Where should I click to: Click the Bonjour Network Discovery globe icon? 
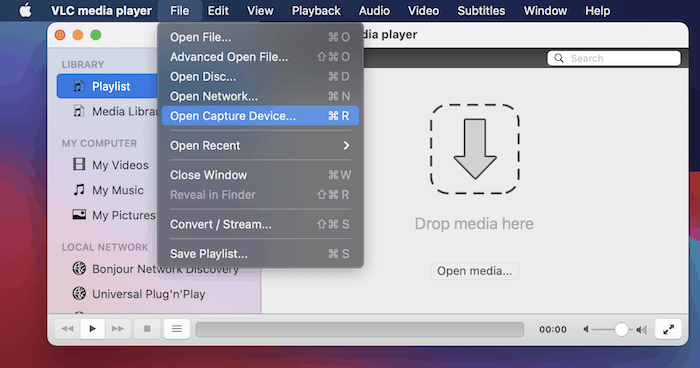click(79, 268)
